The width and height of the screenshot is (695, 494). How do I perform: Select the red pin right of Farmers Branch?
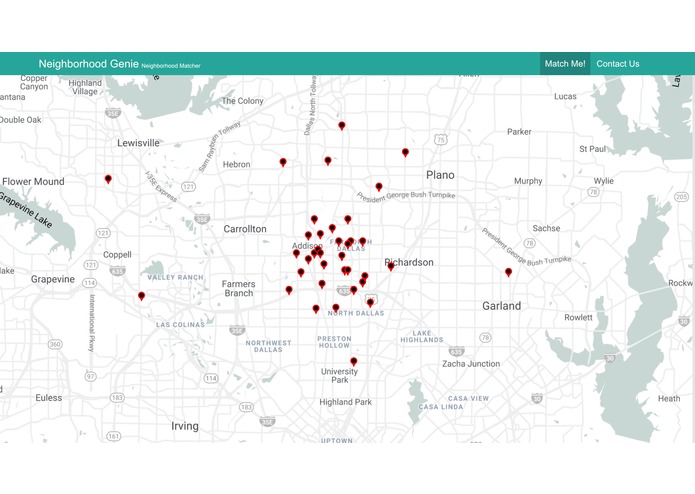pyautogui.click(x=289, y=290)
